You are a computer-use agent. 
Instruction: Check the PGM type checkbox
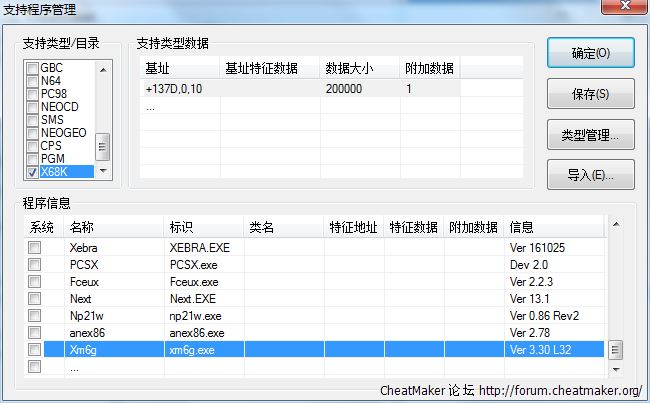(x=33, y=159)
